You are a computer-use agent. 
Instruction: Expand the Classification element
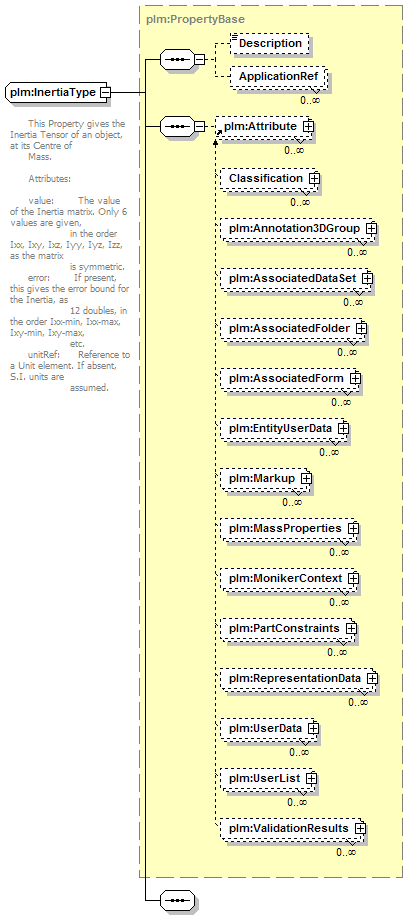coord(314,179)
